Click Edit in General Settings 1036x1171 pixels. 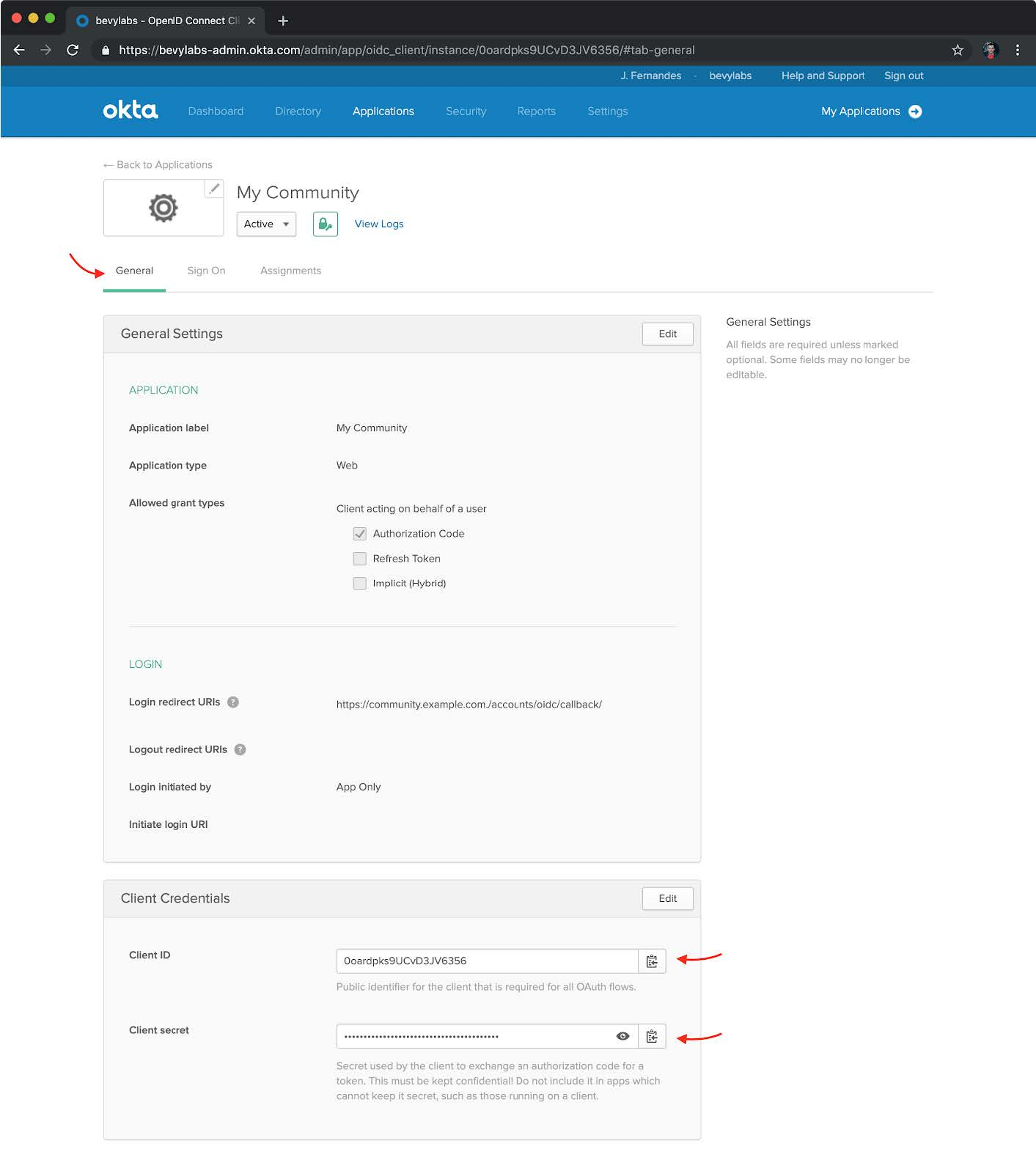[667, 334]
